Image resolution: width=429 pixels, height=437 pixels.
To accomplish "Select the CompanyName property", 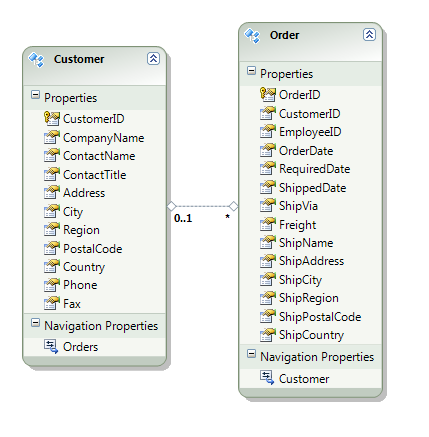I will click(x=94, y=138).
